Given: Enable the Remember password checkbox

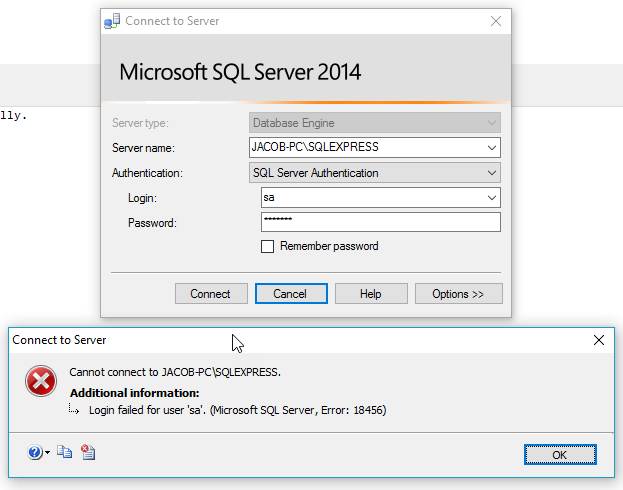Looking at the screenshot, I should tap(267, 246).
